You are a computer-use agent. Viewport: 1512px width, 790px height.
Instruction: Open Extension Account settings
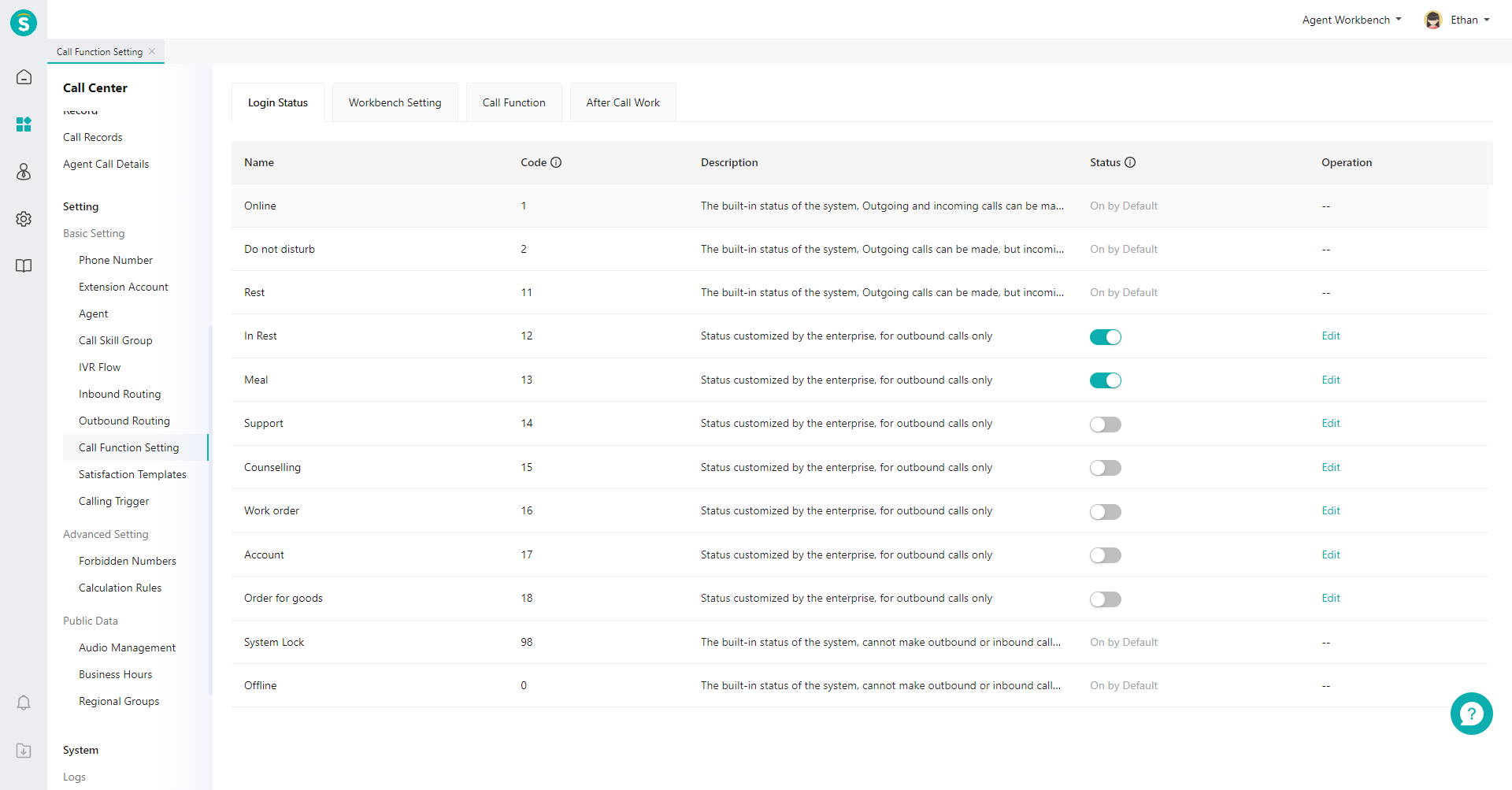[x=124, y=287]
